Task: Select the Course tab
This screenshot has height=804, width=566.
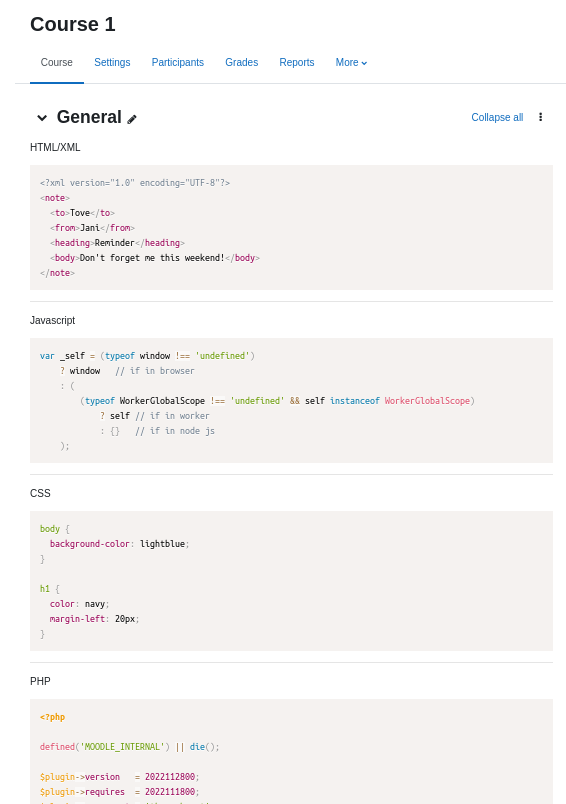Action: (56, 63)
